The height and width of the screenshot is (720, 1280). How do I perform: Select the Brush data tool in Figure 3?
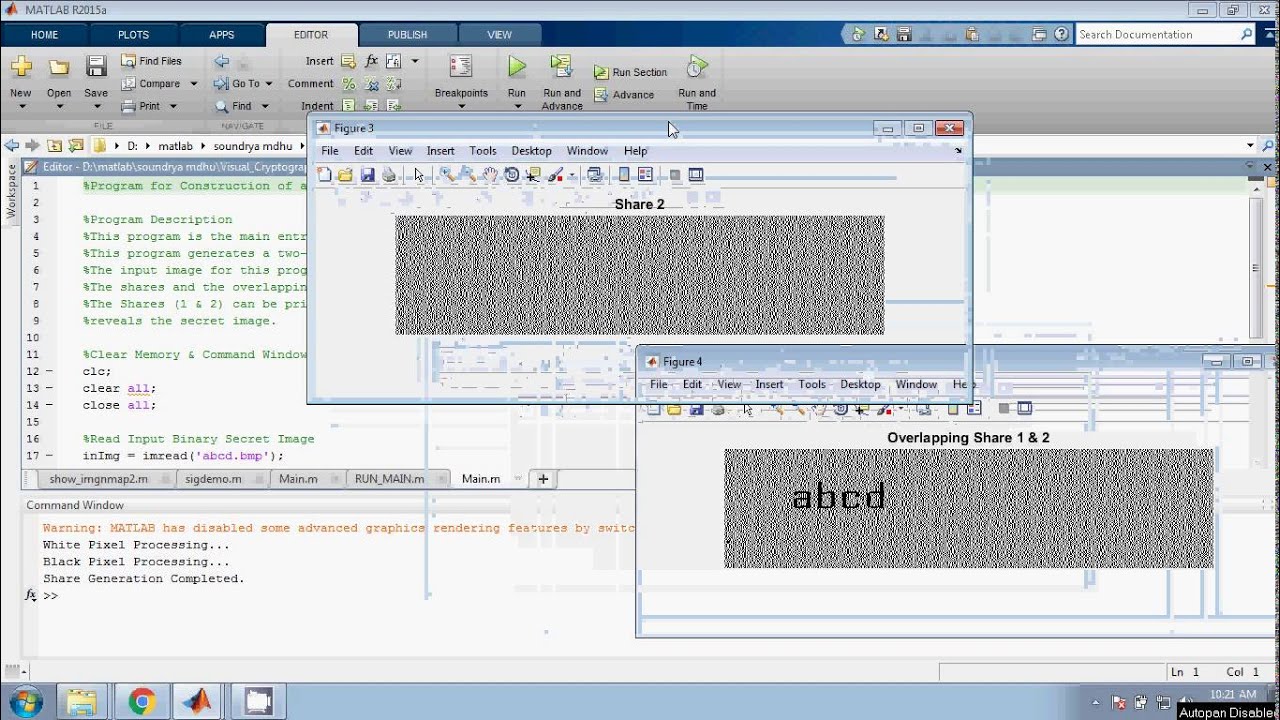coord(557,175)
